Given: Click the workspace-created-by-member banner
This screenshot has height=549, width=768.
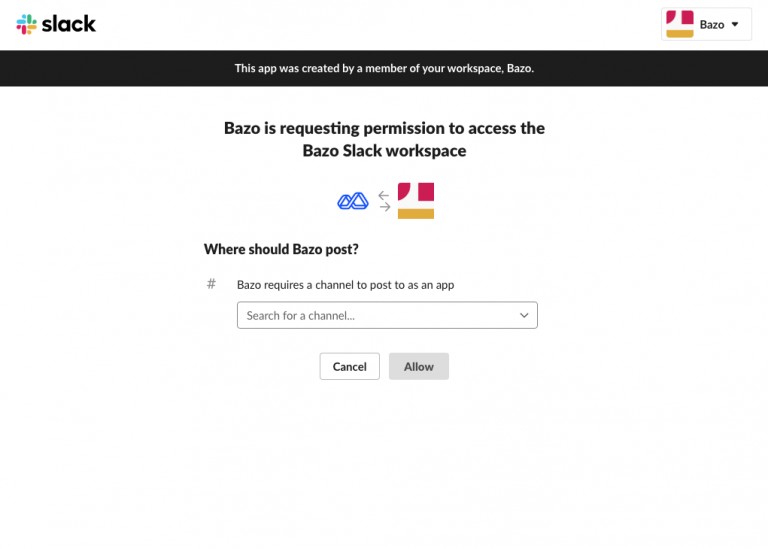Looking at the screenshot, I should click(x=384, y=68).
